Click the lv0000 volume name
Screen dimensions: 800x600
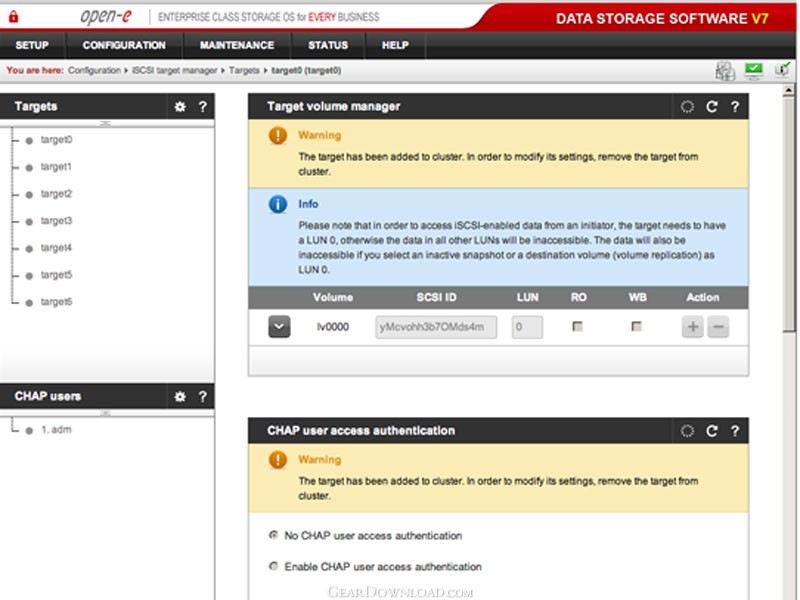(x=333, y=327)
